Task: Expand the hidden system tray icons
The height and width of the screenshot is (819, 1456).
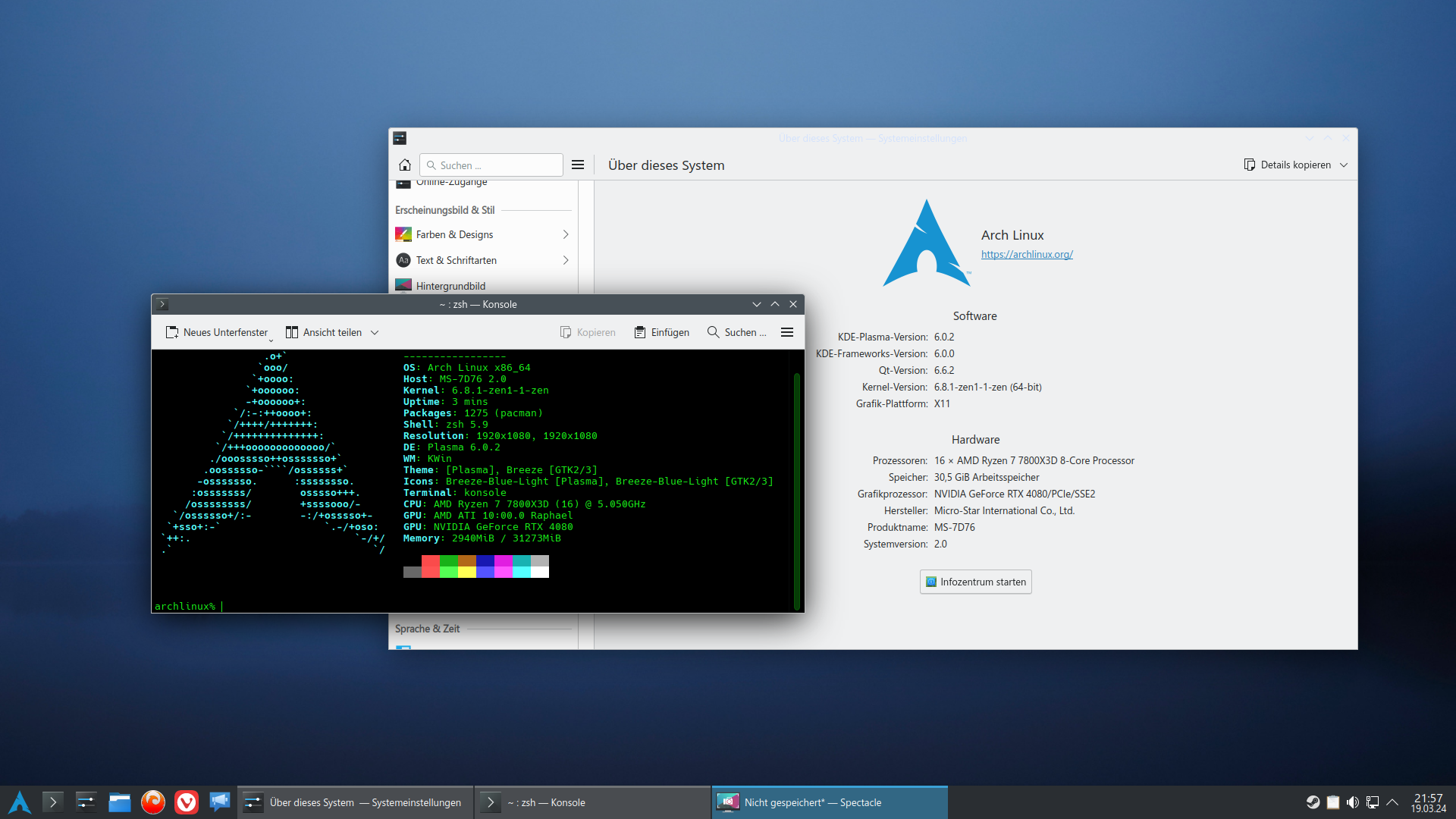Action: tap(1394, 802)
